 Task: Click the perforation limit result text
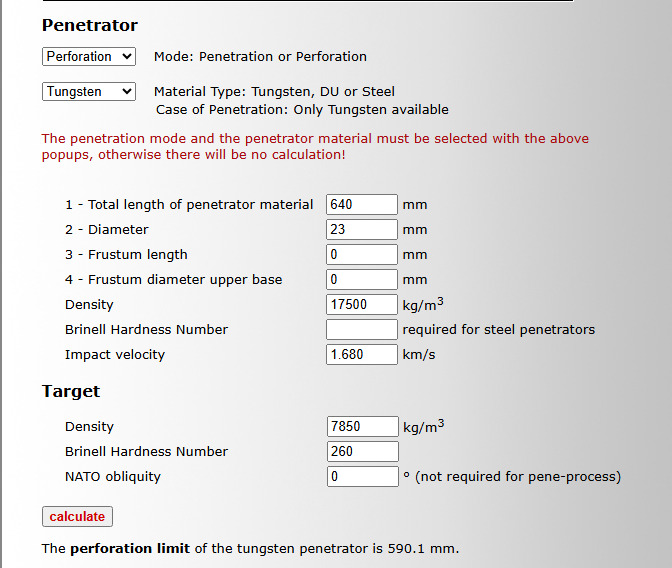[x=250, y=549]
